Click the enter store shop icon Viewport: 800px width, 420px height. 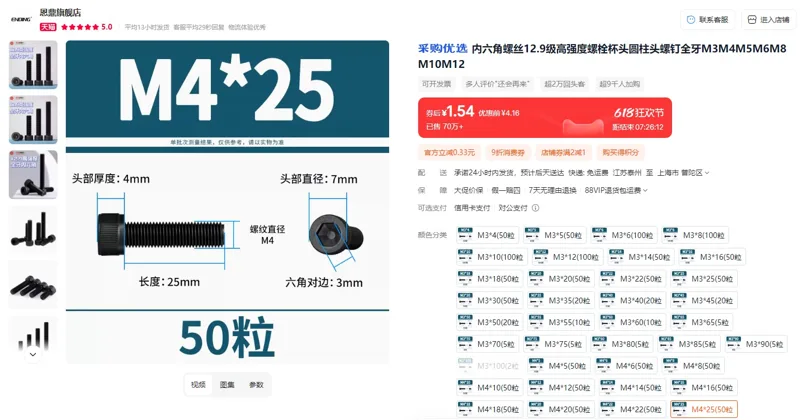(x=752, y=20)
